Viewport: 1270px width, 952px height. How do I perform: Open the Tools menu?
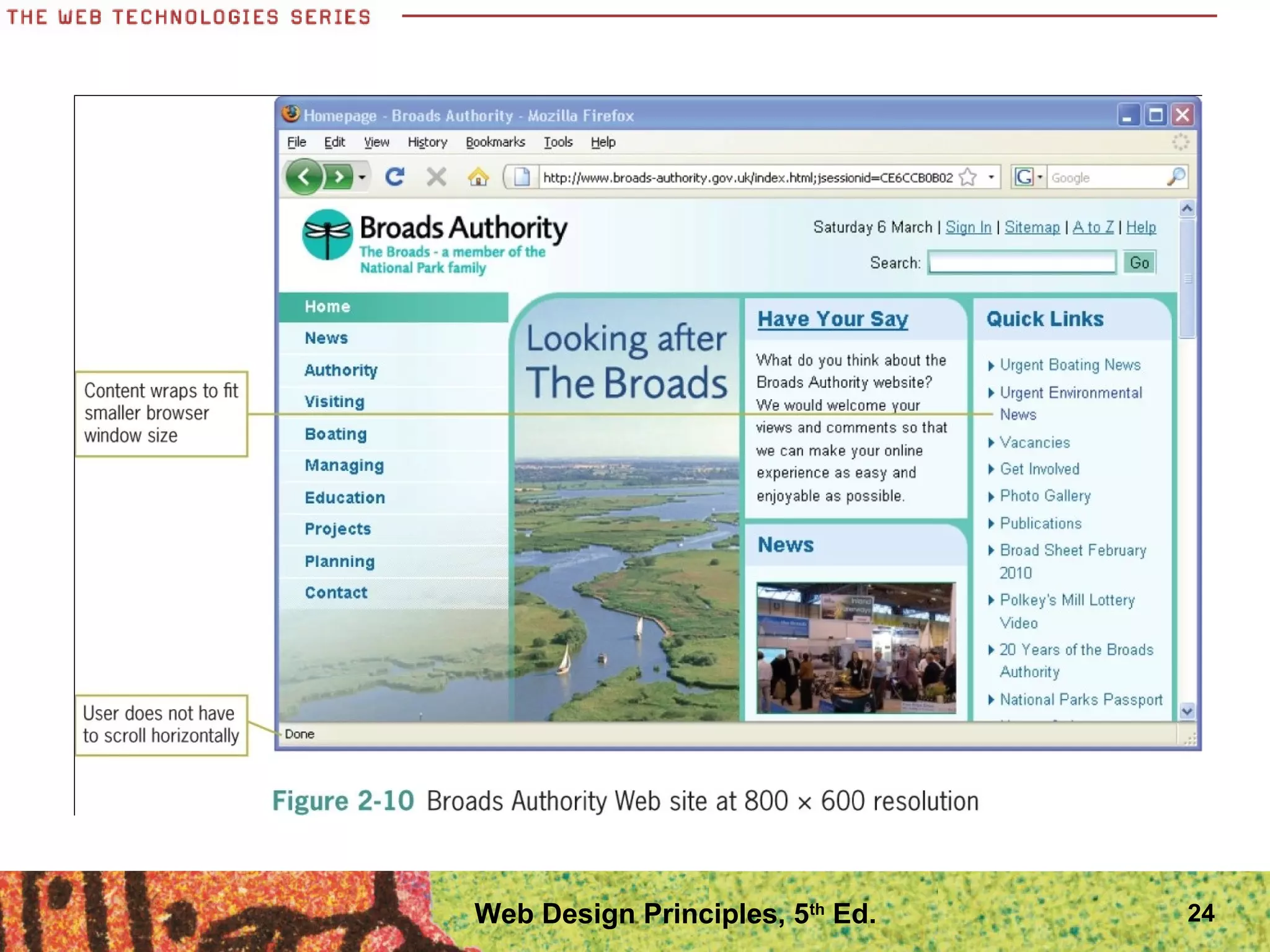[x=558, y=142]
